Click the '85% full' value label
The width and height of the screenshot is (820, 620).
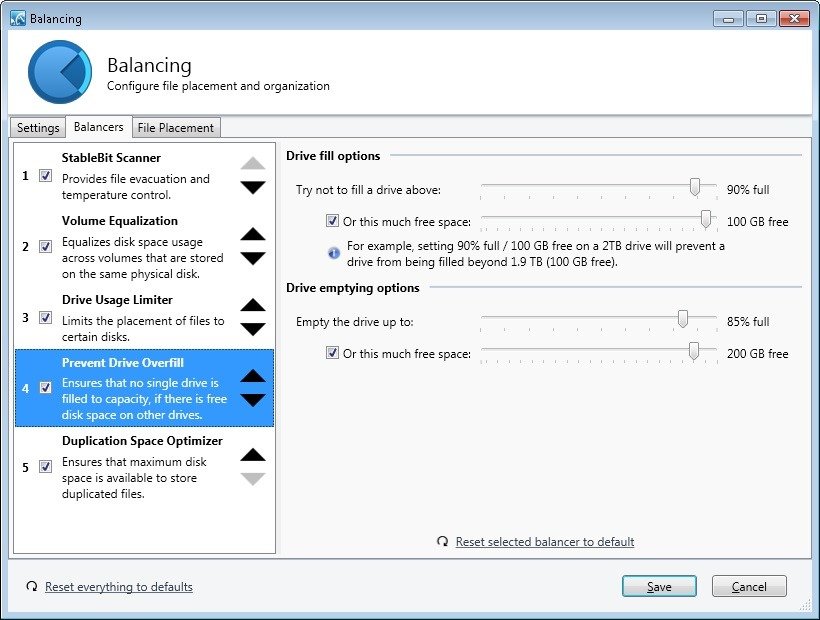[748, 322]
